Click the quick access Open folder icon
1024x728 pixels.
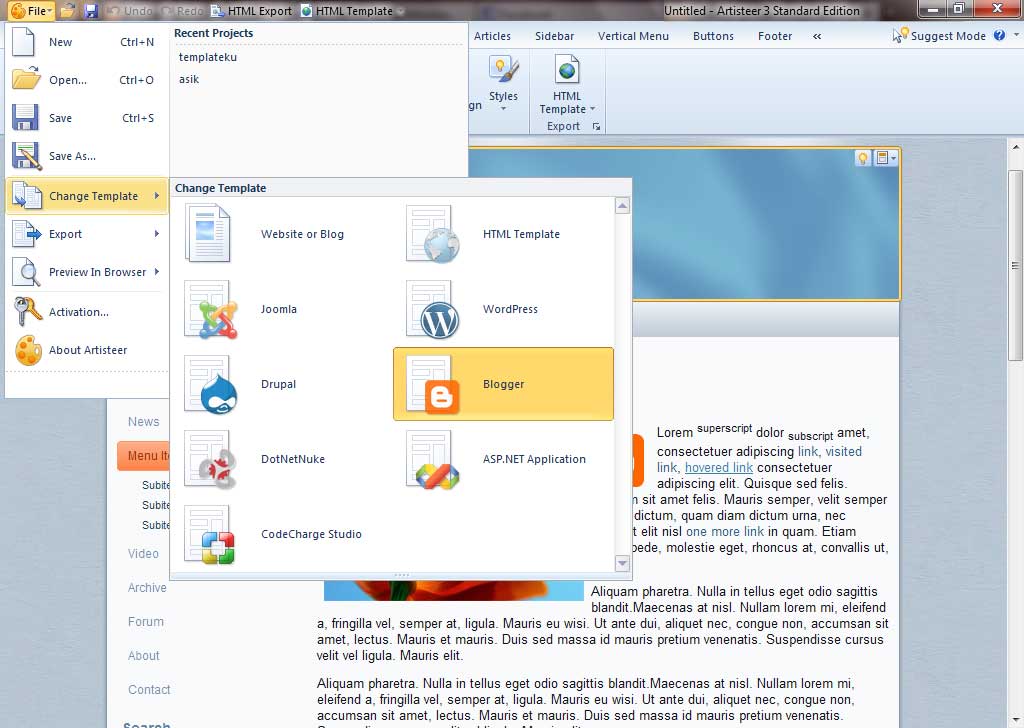pyautogui.click(x=68, y=10)
